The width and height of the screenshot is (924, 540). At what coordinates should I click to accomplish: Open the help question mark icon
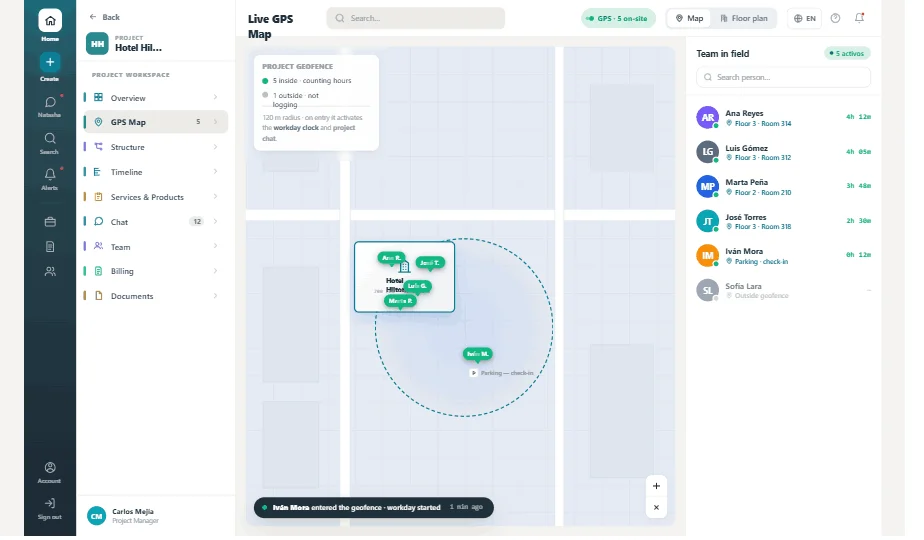[x=835, y=18]
